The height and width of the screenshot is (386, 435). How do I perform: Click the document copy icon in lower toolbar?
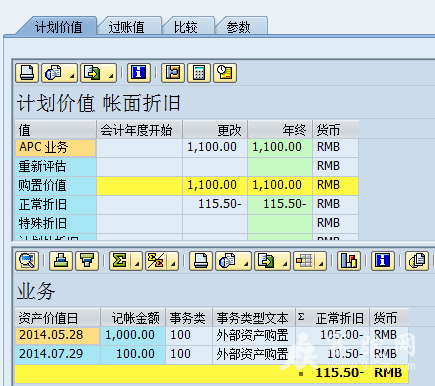[x=417, y=261]
